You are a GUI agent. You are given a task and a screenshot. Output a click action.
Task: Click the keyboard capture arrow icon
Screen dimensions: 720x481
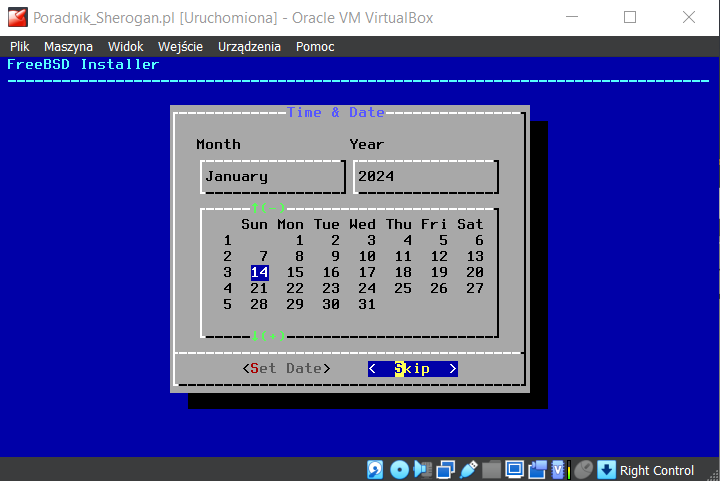coord(606,470)
